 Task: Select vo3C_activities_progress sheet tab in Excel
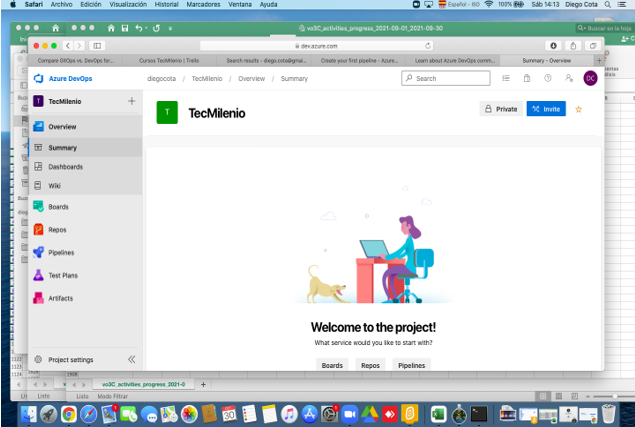click(x=143, y=384)
